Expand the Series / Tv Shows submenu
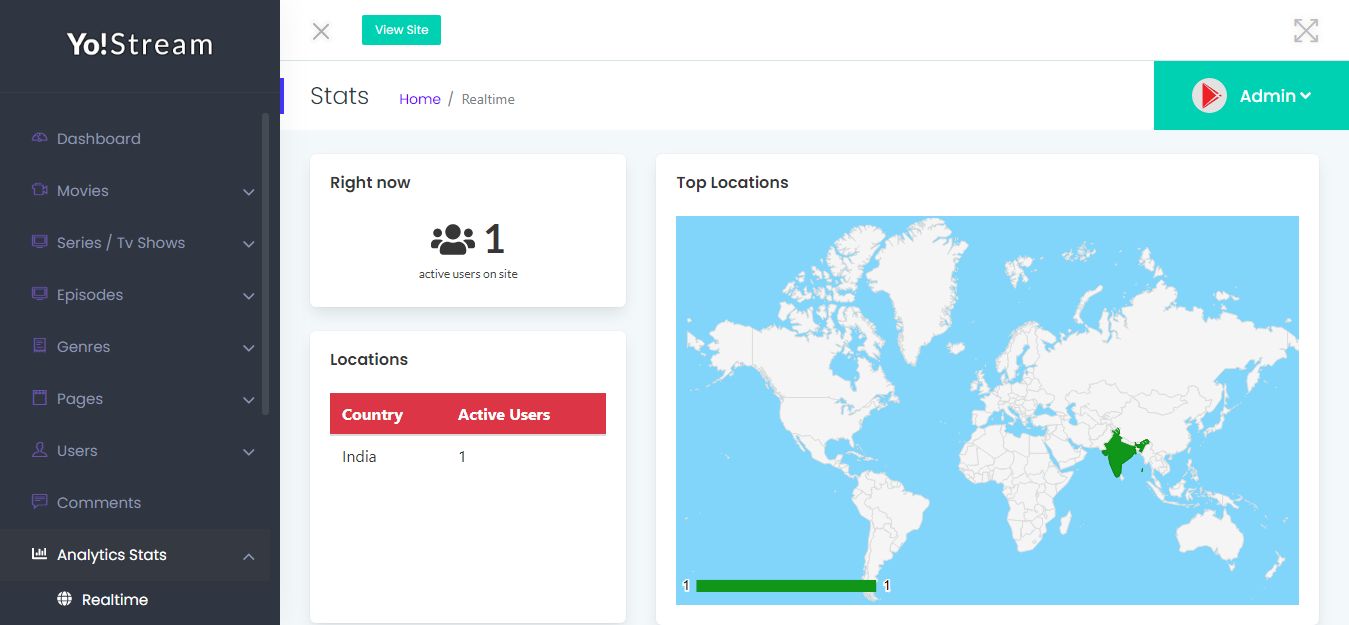The image size is (1349, 625). tap(248, 244)
